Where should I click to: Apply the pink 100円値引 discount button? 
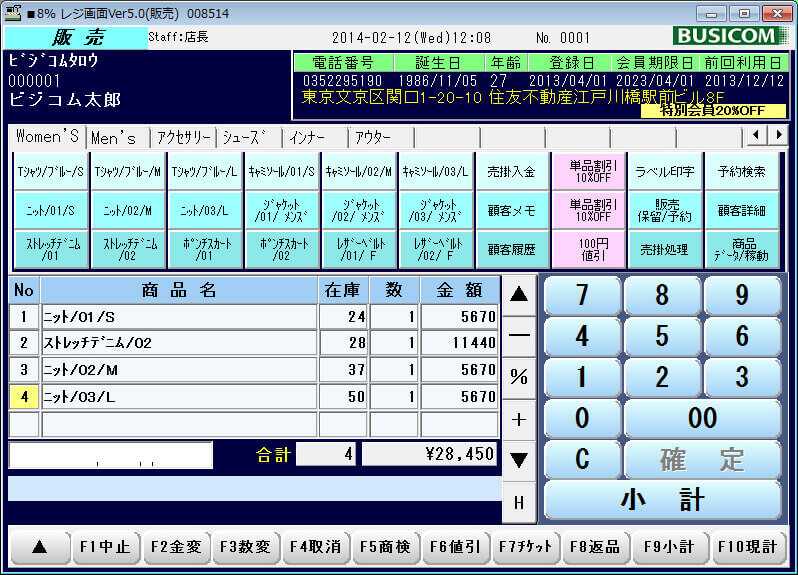589,249
